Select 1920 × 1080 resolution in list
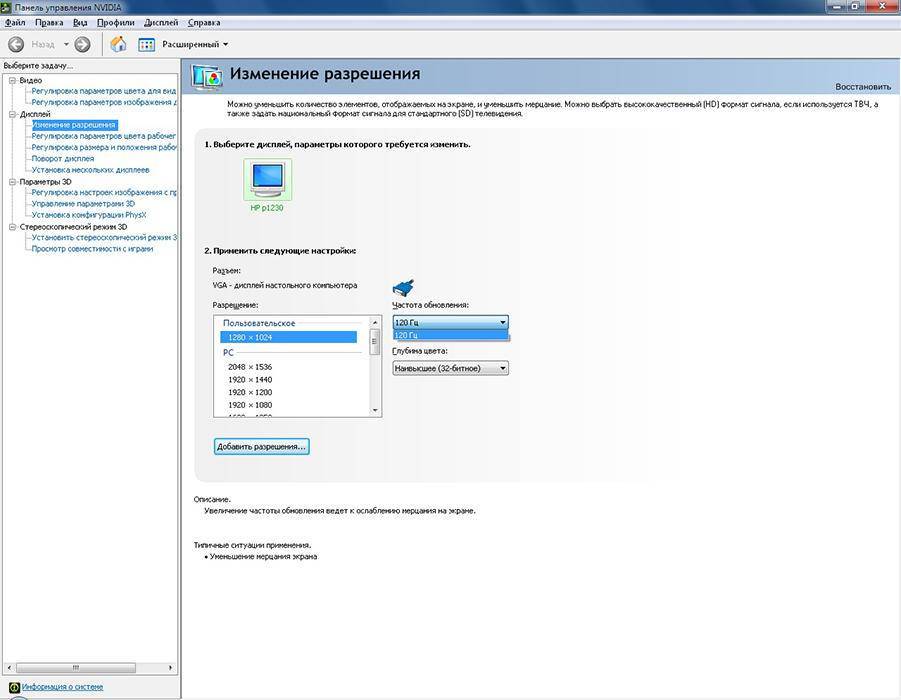 (x=250, y=405)
